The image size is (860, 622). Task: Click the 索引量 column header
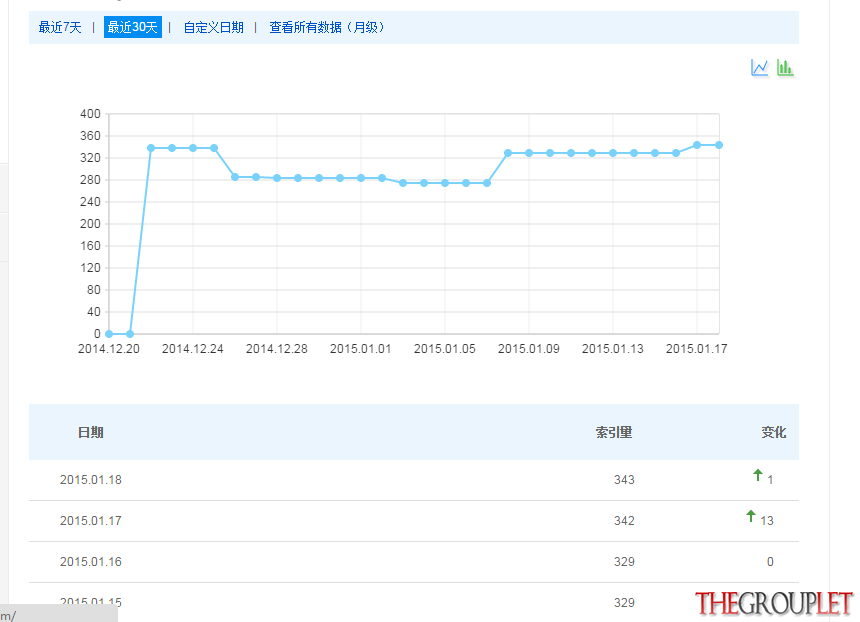click(614, 433)
